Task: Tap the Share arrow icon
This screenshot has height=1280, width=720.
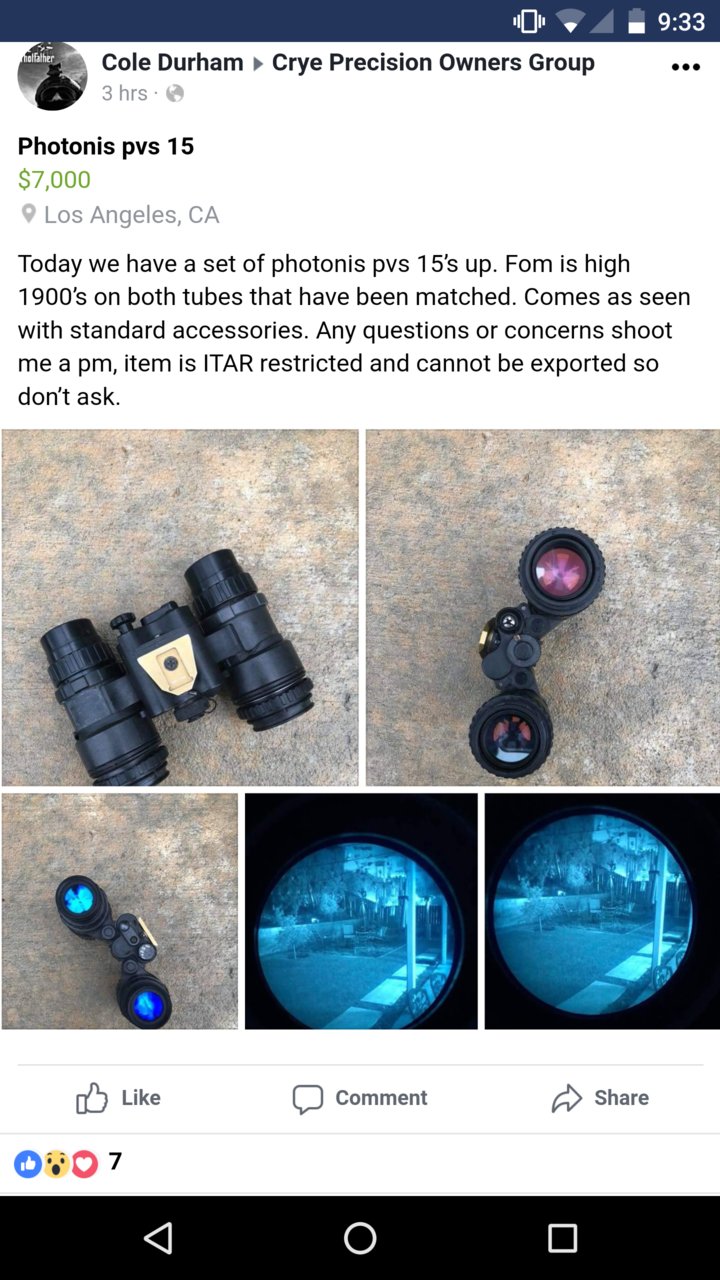Action: (x=566, y=1098)
